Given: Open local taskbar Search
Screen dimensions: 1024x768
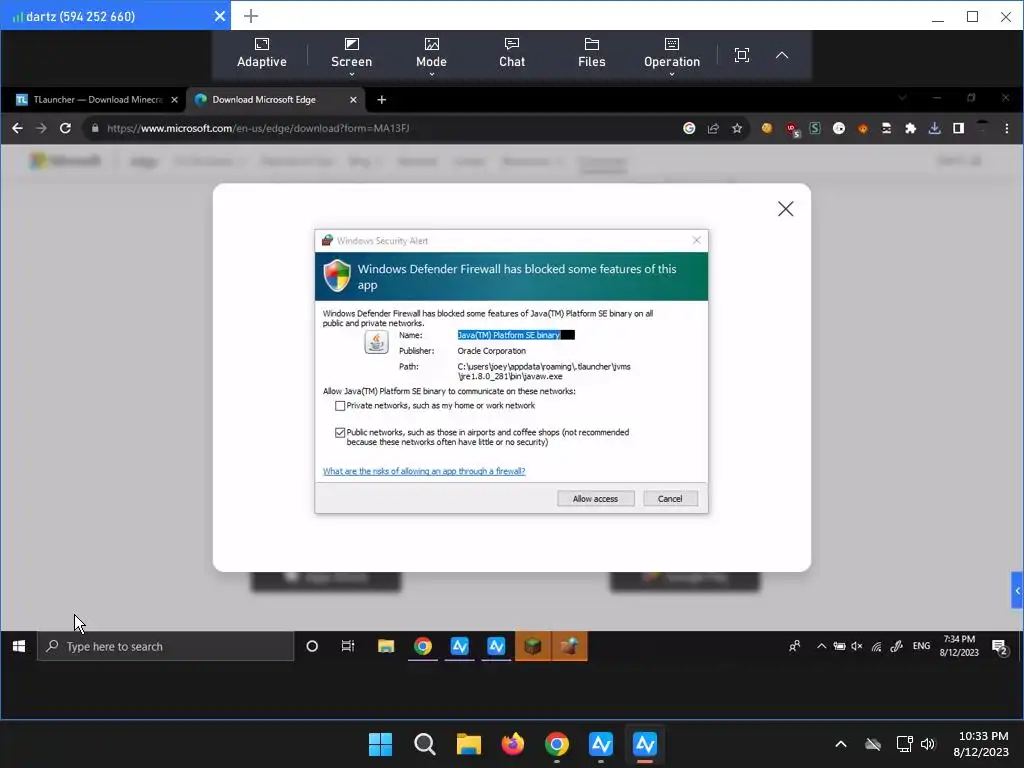Looking at the screenshot, I should coord(424,744).
